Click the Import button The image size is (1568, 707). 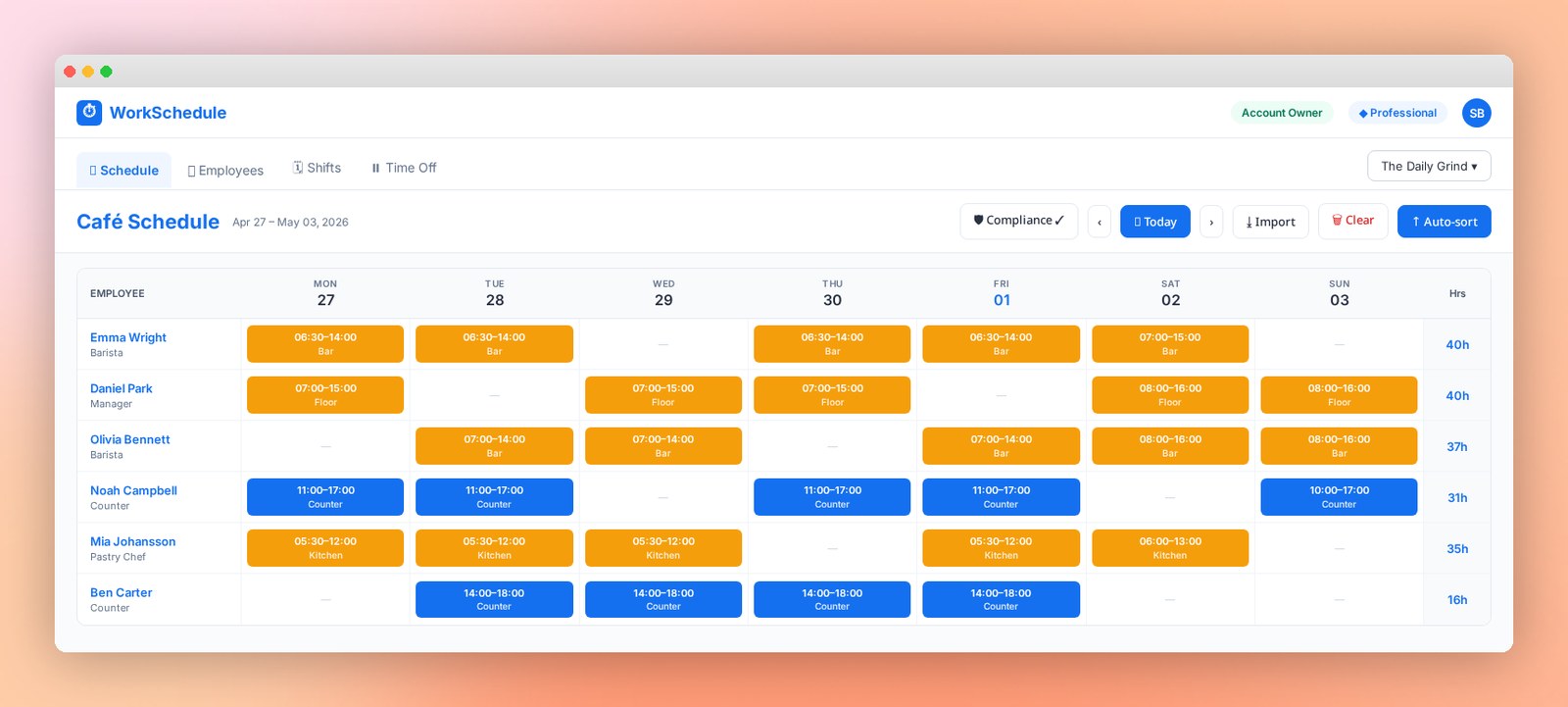click(1270, 222)
